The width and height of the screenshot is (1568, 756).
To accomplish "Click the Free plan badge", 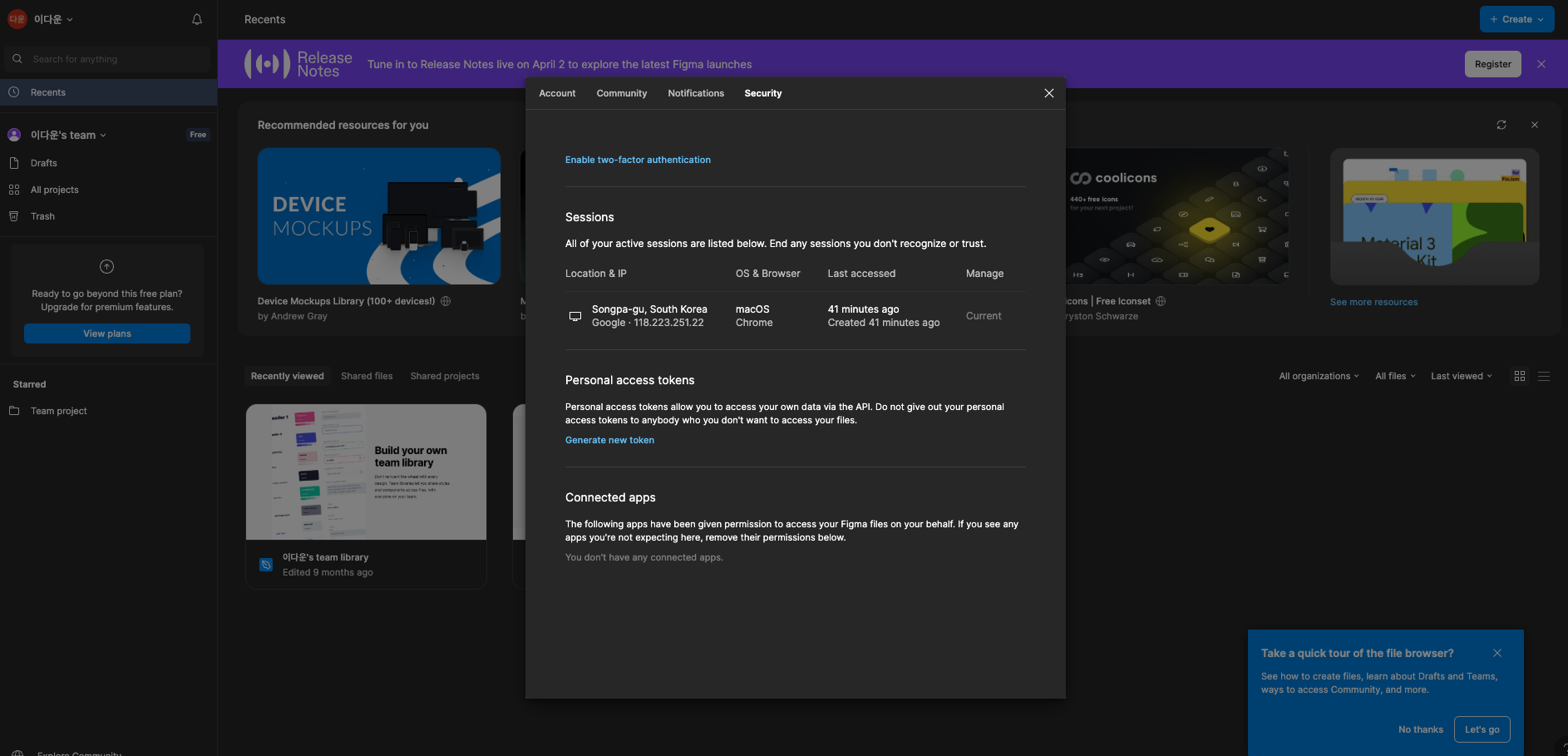I will coord(198,135).
